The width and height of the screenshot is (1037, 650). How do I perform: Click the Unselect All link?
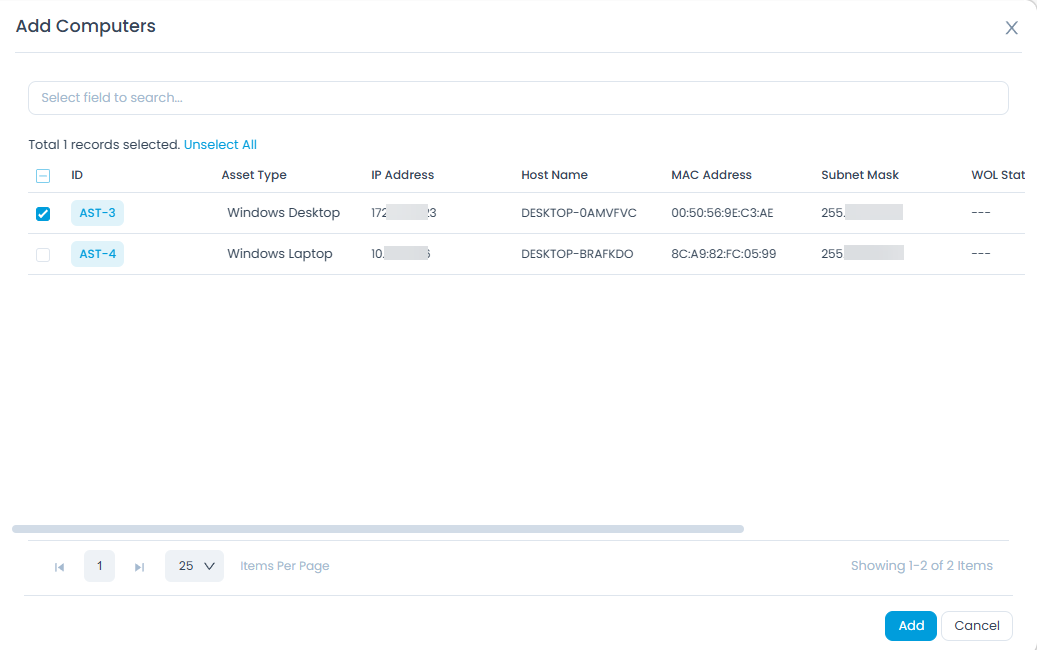point(220,145)
